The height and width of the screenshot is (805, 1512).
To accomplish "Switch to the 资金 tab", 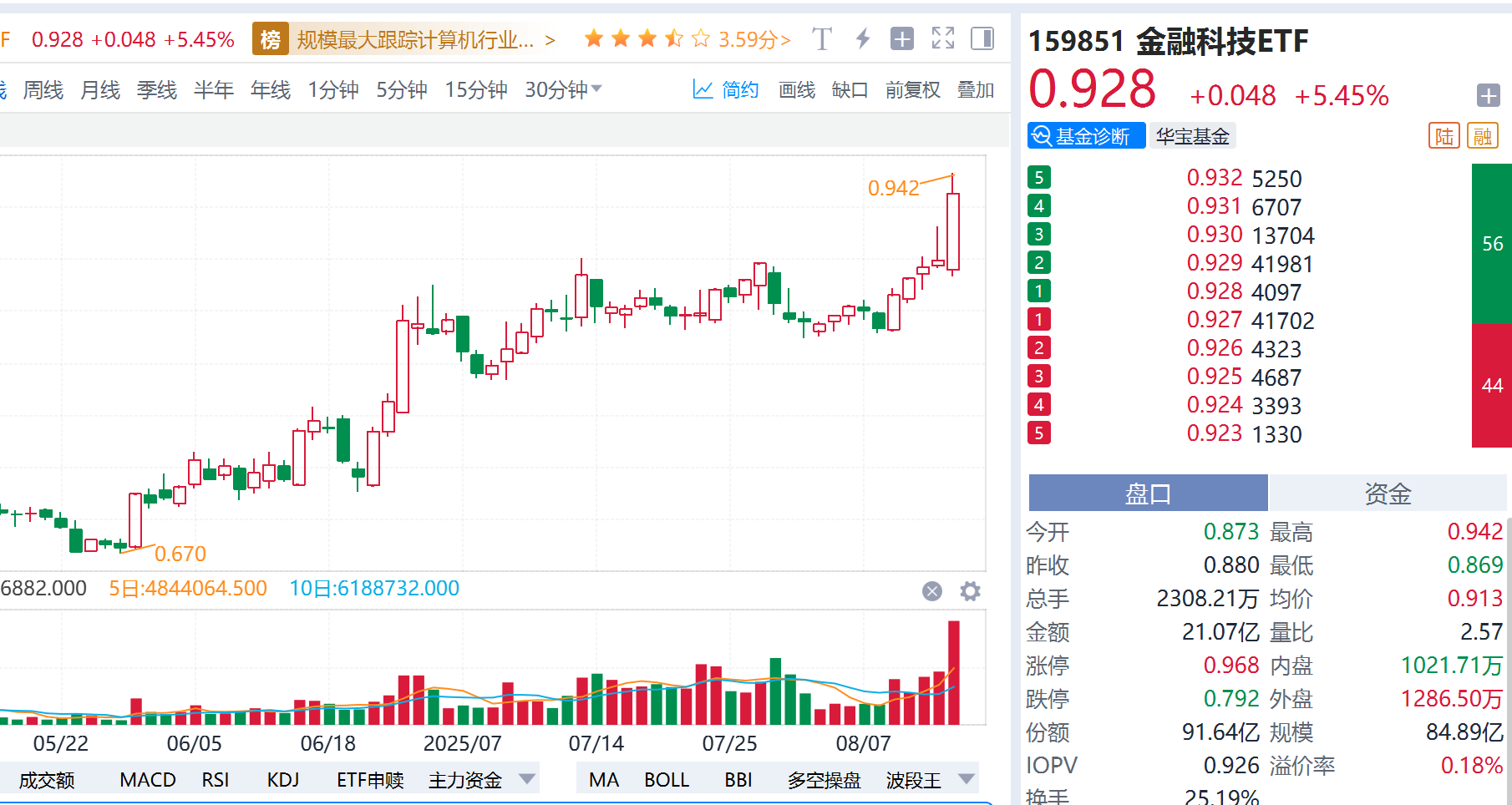I will pos(1387,494).
